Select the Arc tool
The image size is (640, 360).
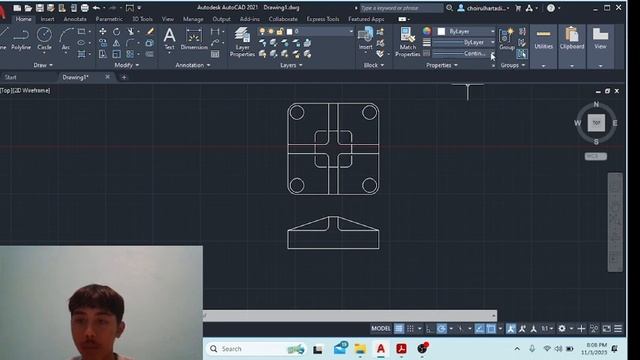coord(66,39)
